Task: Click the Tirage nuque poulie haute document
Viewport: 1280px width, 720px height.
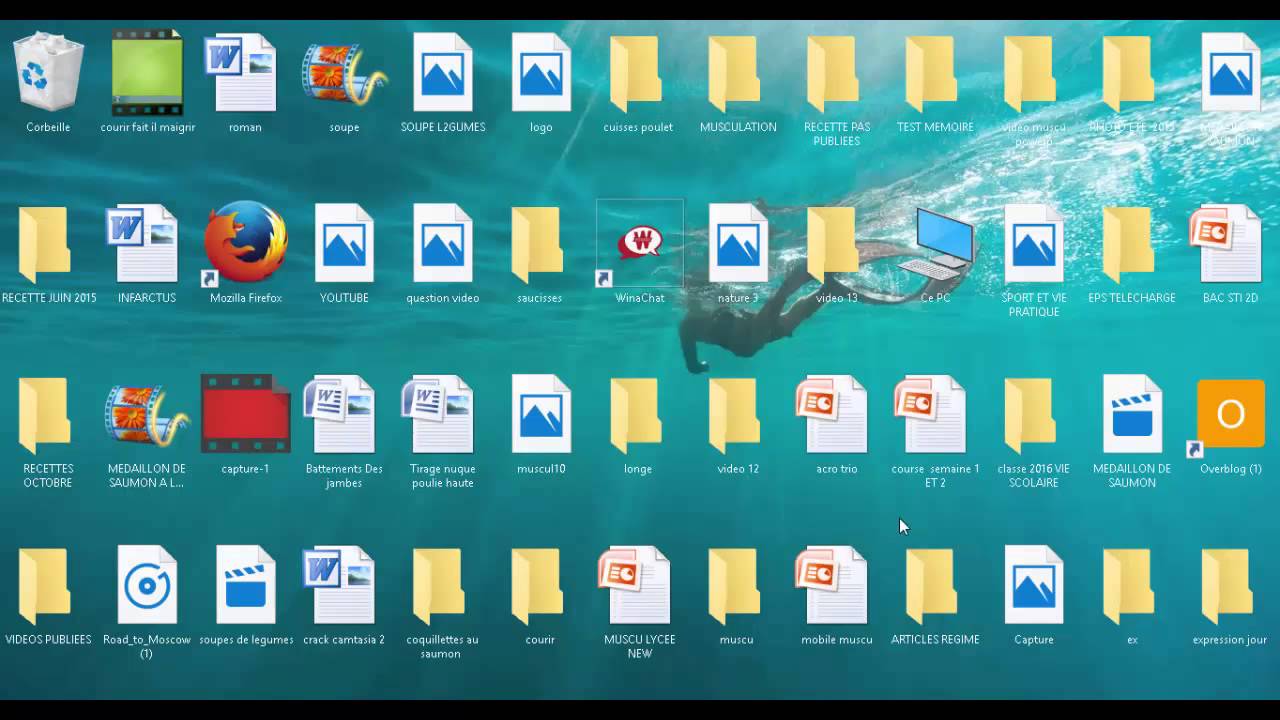Action: click(442, 415)
